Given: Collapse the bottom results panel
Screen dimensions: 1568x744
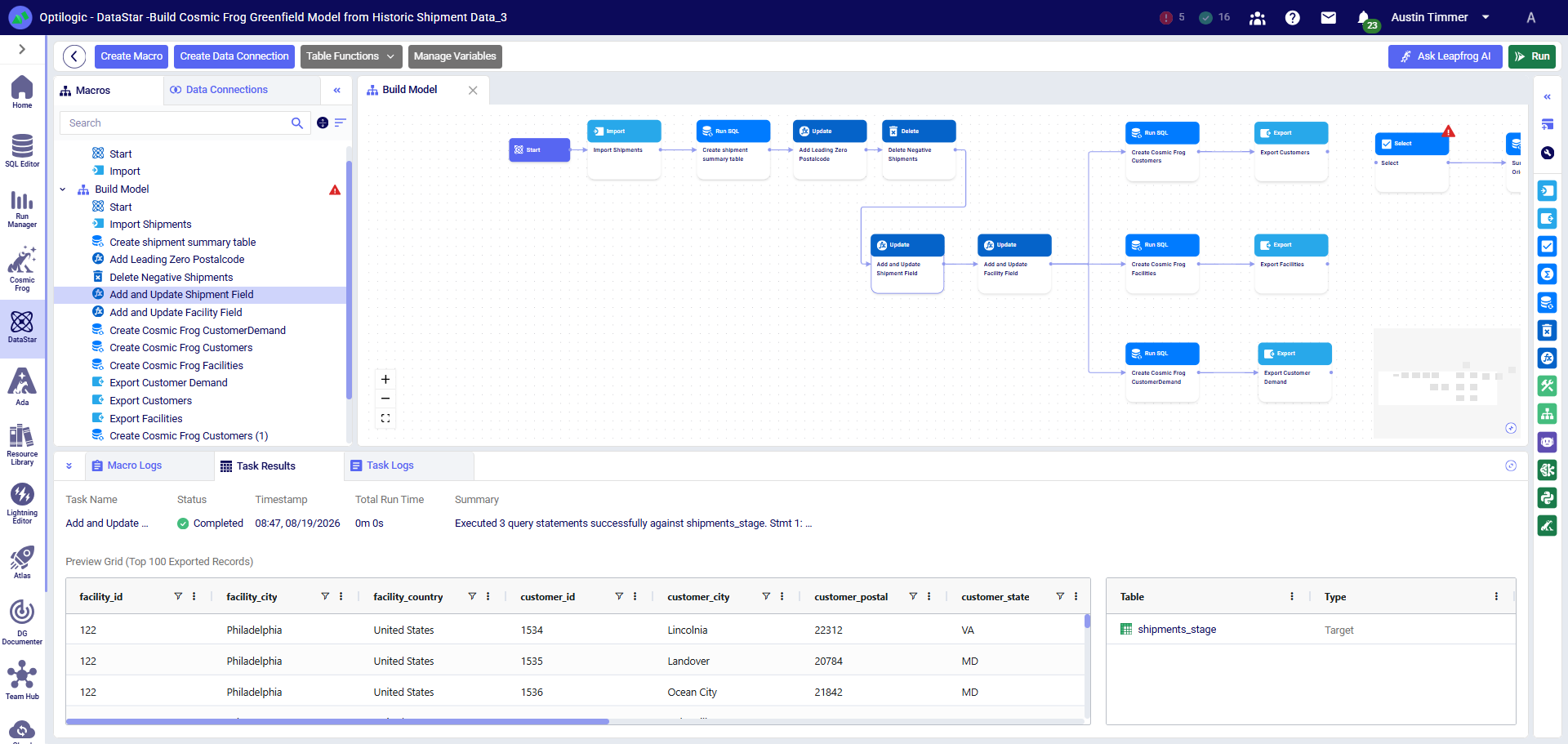Looking at the screenshot, I should (x=69, y=466).
